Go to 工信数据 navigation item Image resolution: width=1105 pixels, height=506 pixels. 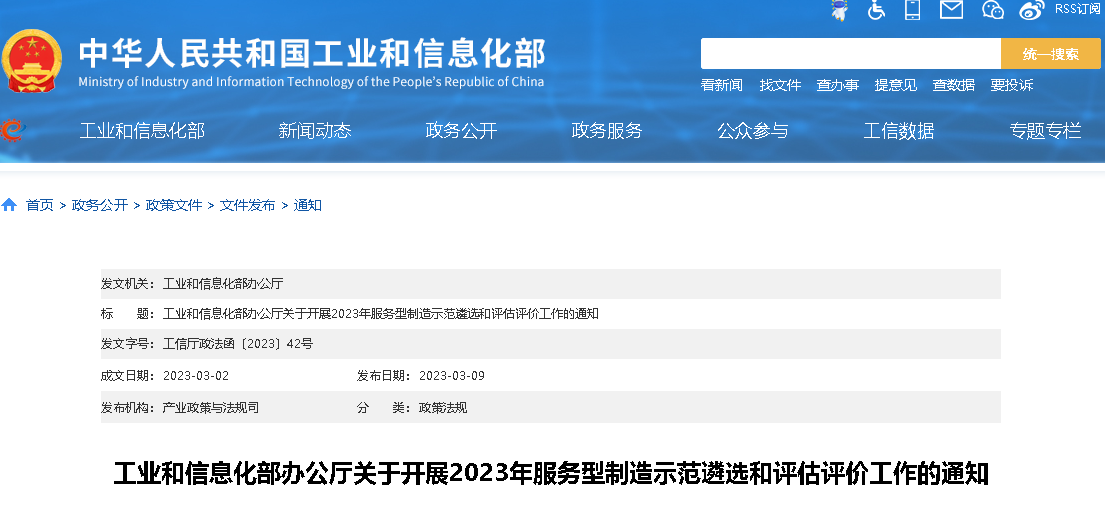click(899, 131)
